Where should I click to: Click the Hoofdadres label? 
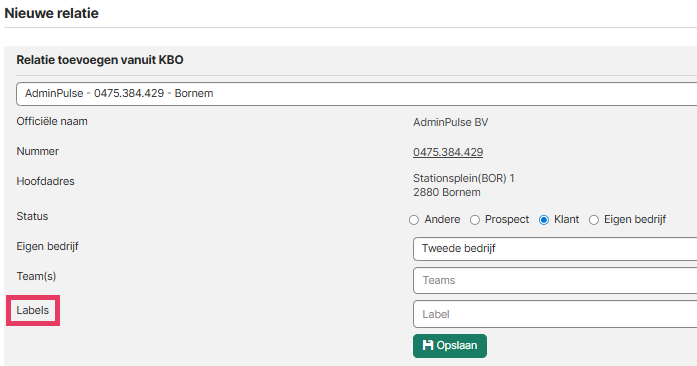45,181
